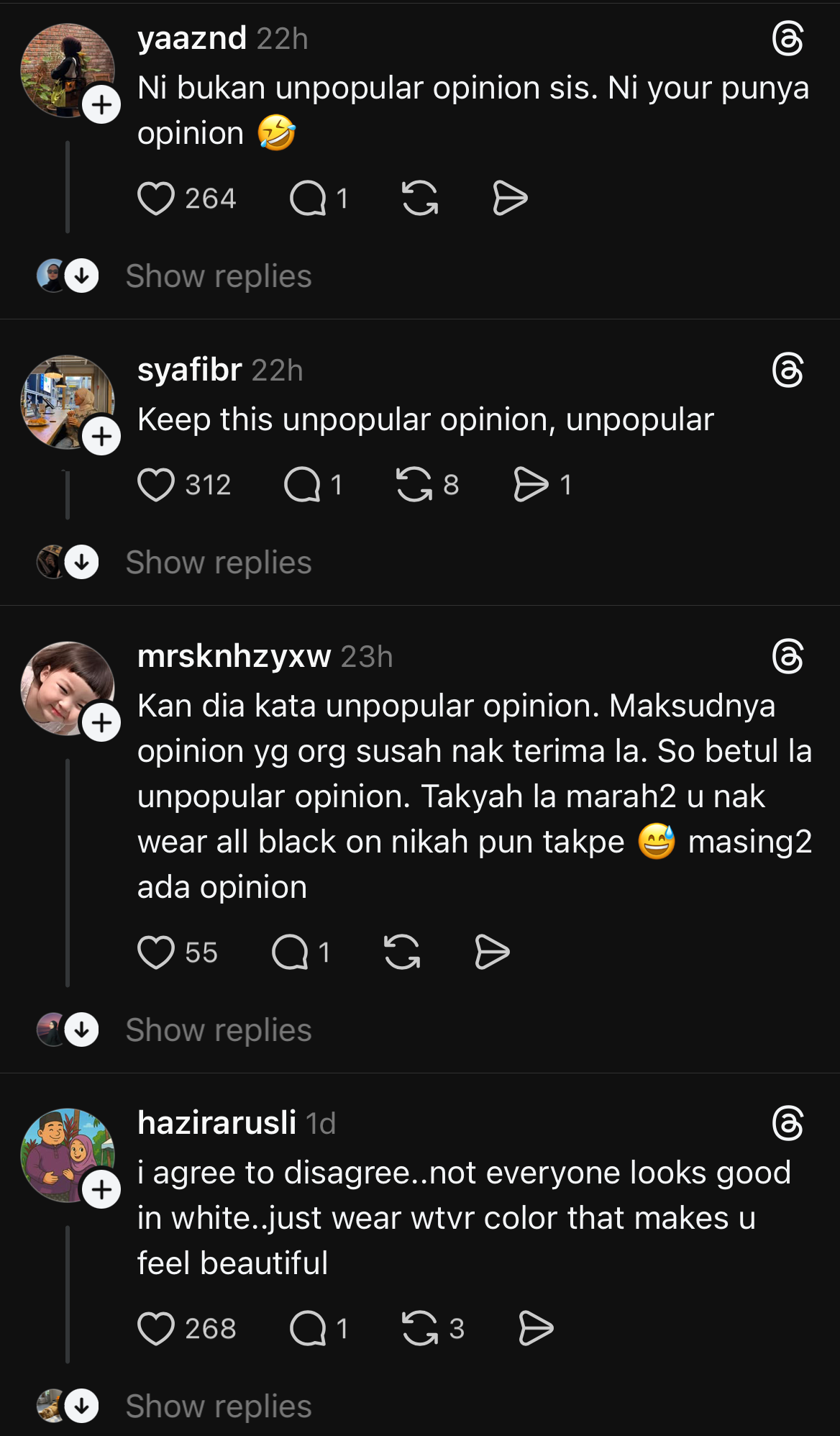Repost syafibr's comment
Image resolution: width=840 pixels, height=1436 pixels.
[414, 484]
